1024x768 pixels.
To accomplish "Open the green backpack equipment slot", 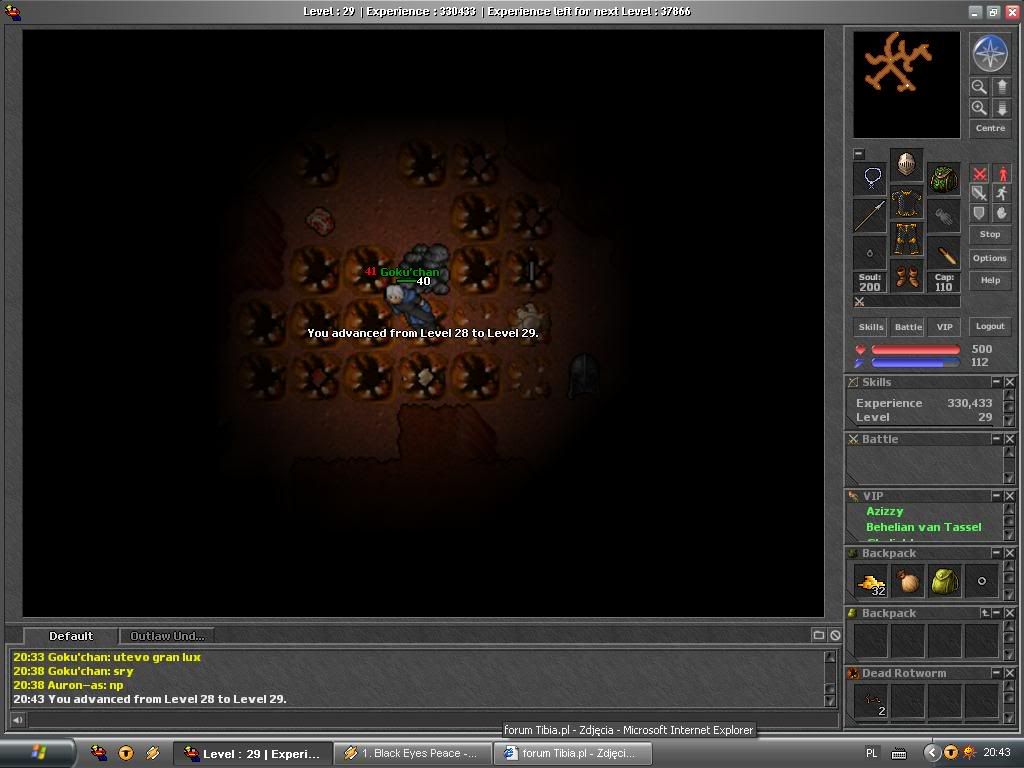I will [943, 178].
